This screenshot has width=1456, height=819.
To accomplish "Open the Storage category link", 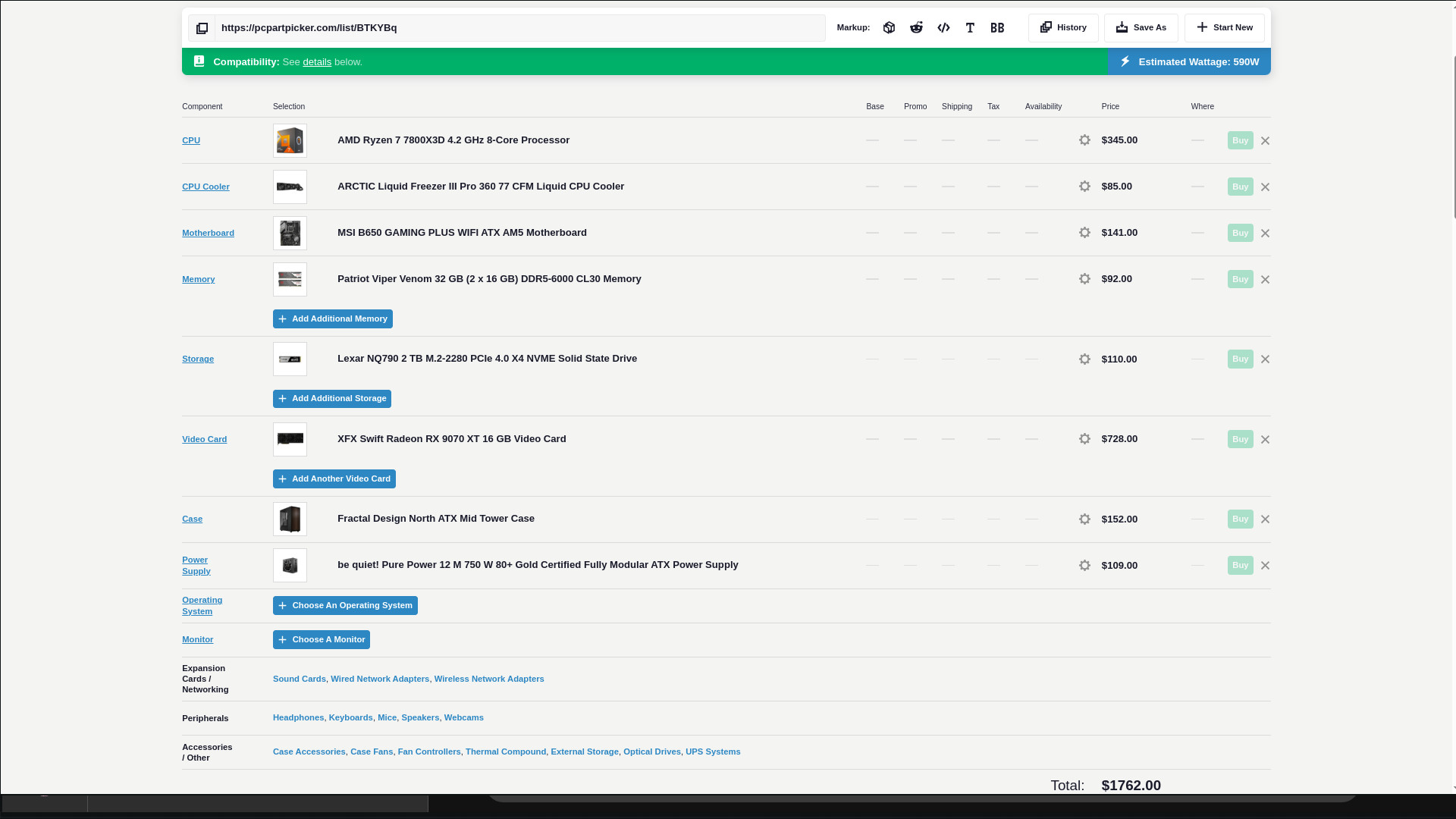I will coord(198,359).
